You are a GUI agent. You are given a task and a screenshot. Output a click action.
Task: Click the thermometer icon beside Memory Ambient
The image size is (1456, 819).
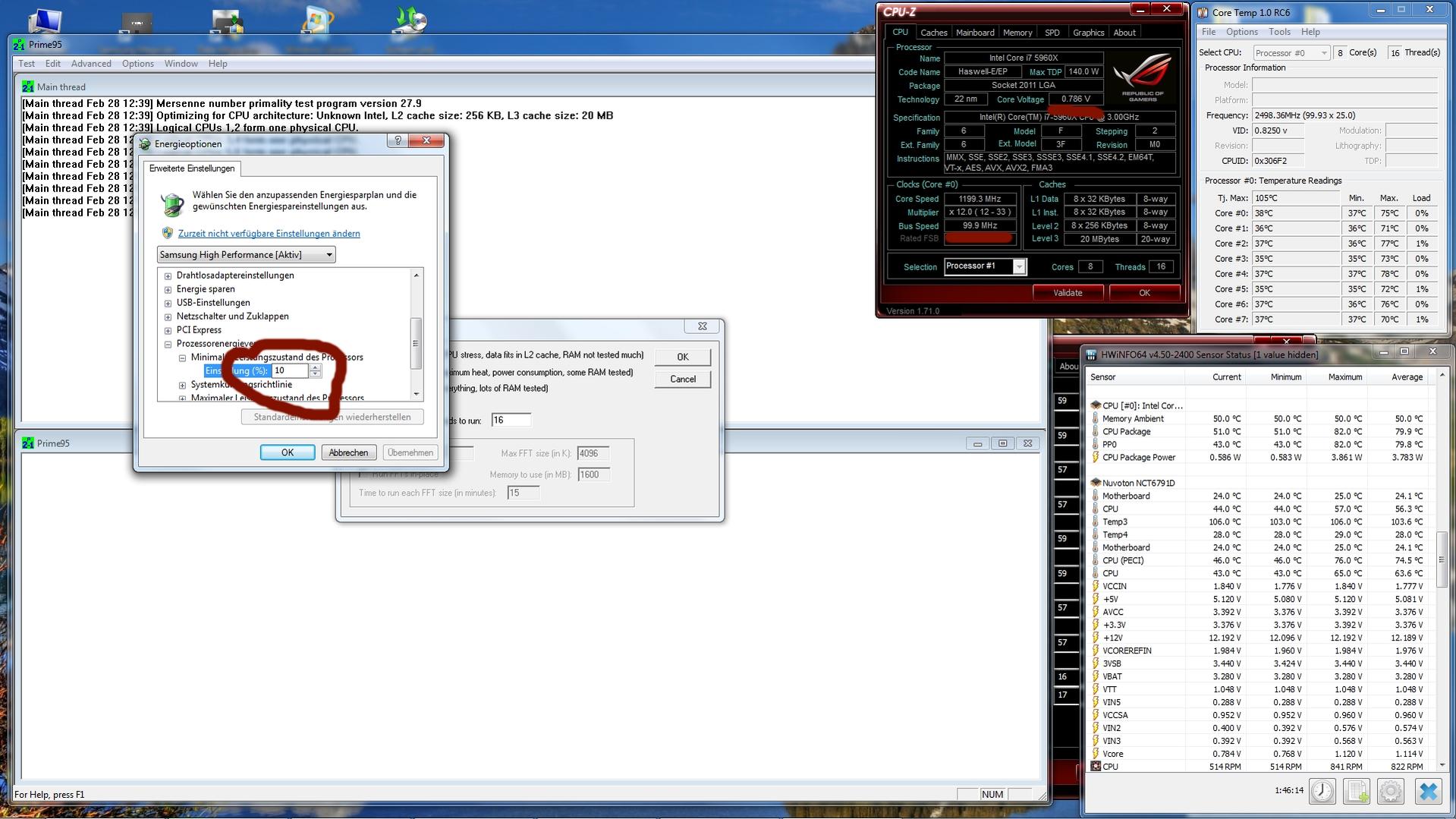click(1096, 418)
